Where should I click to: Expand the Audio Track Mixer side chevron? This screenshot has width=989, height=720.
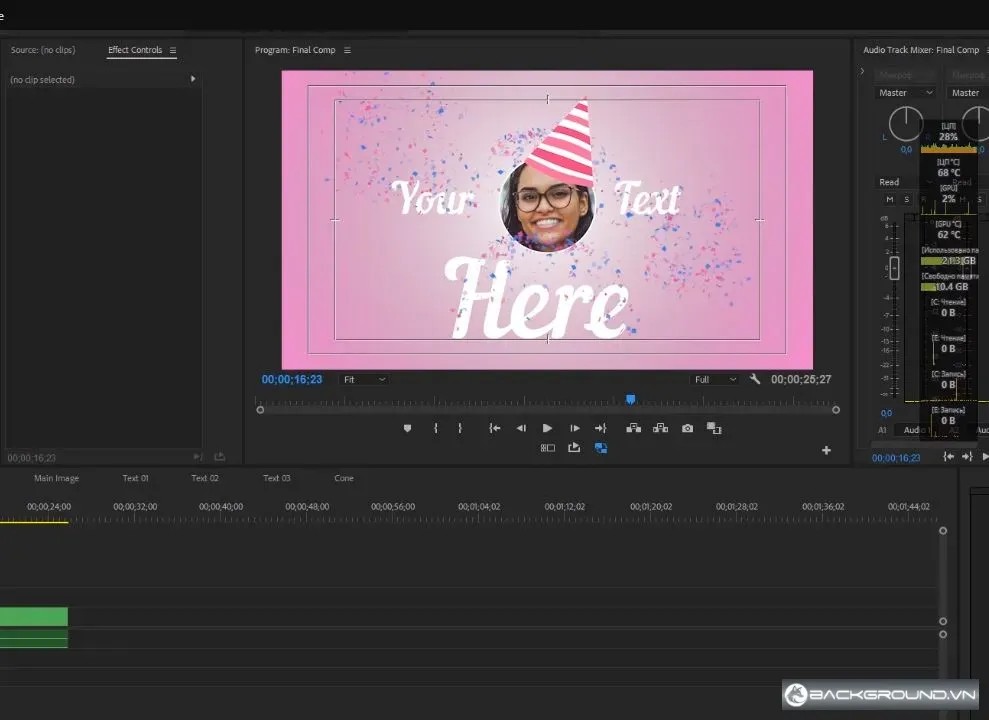point(862,71)
